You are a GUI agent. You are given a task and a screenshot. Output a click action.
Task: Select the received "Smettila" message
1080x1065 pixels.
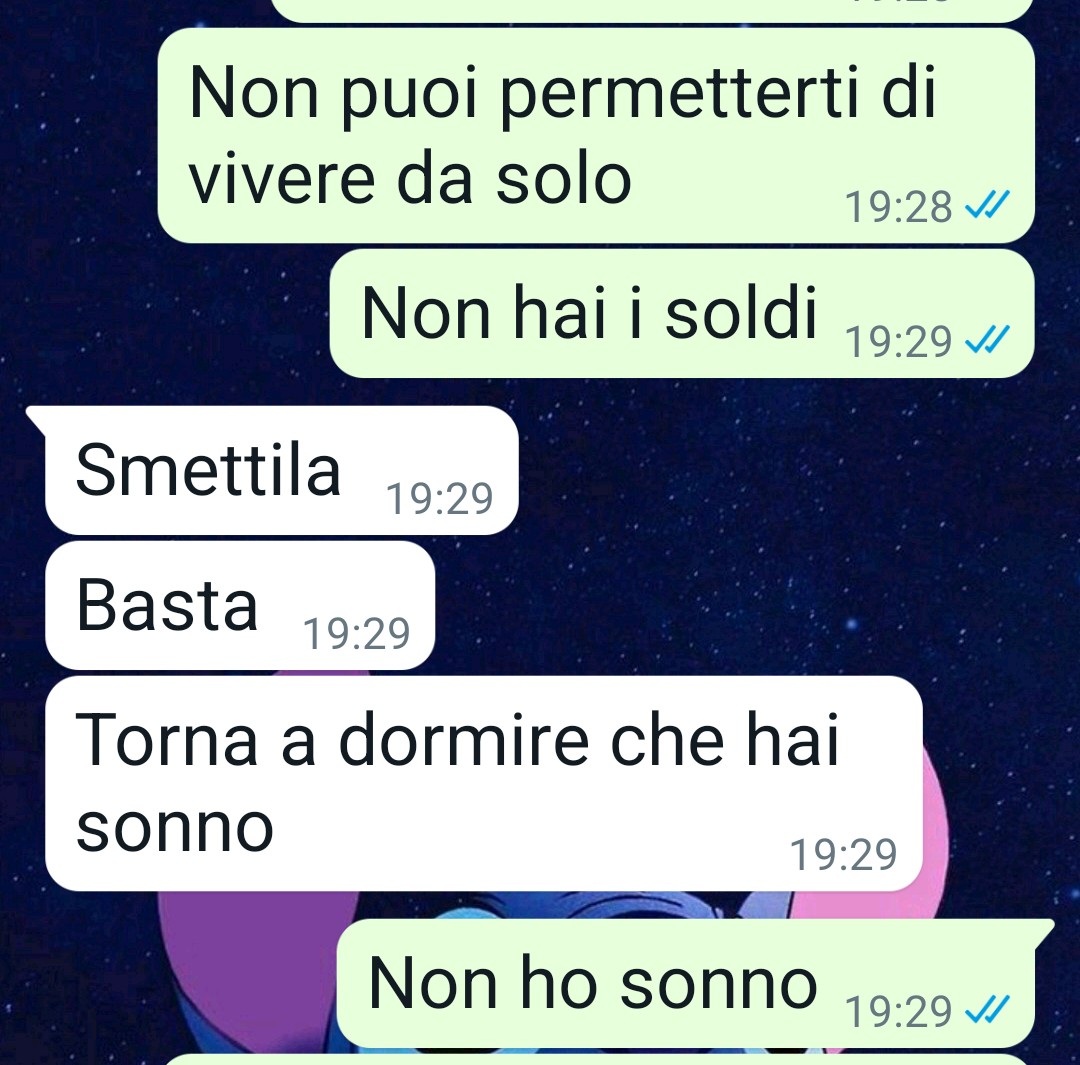(281, 471)
